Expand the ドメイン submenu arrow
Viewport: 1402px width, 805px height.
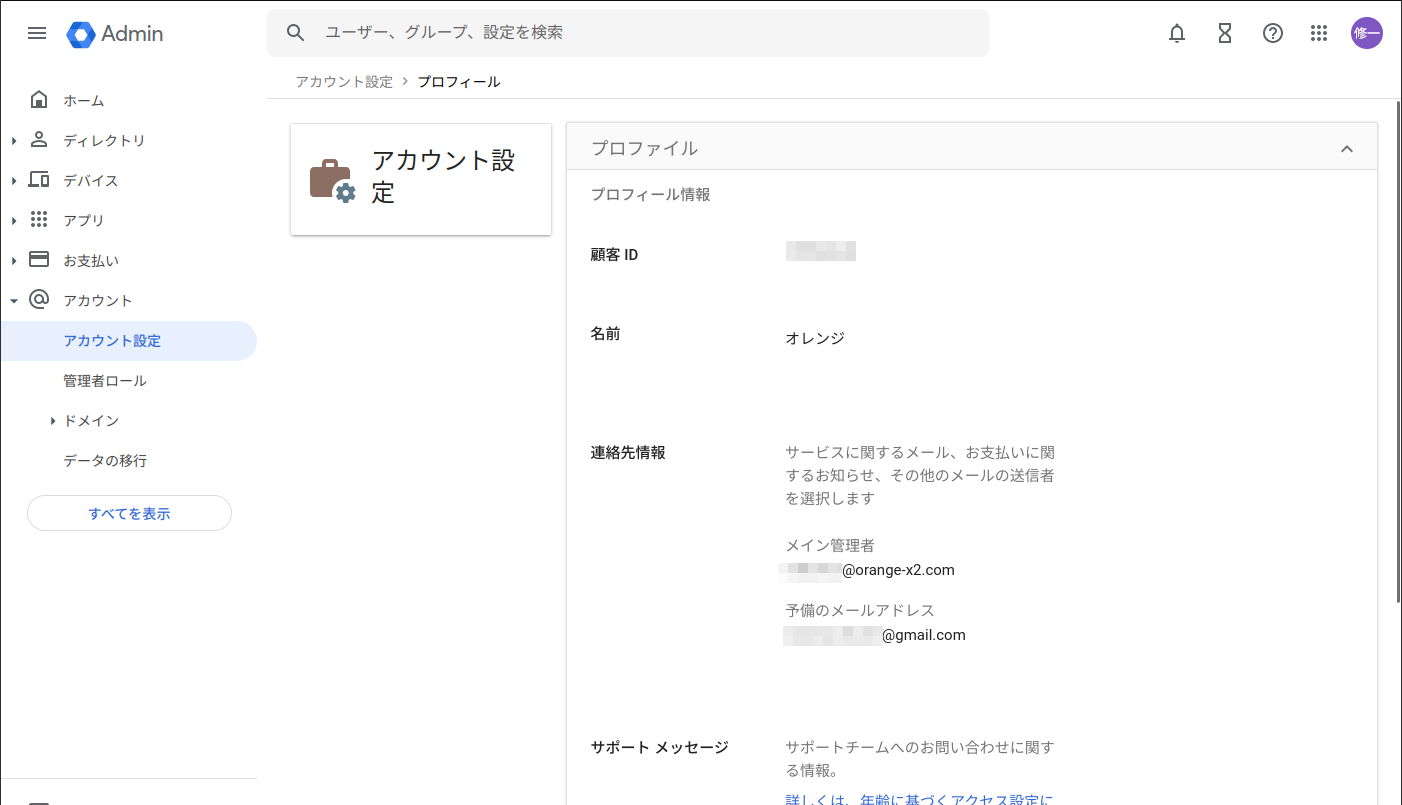coord(52,421)
